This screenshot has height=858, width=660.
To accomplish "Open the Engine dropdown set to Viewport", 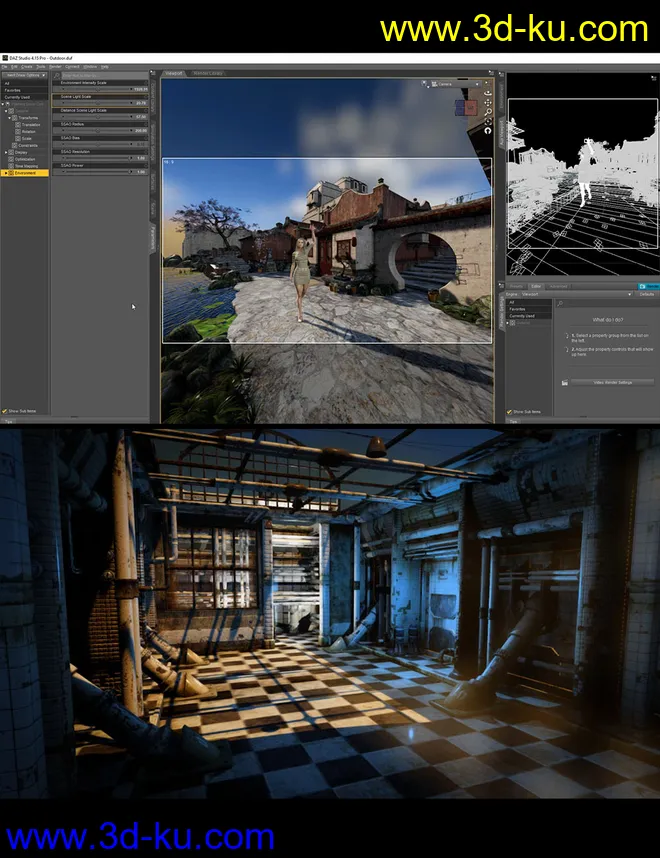I will [577, 294].
